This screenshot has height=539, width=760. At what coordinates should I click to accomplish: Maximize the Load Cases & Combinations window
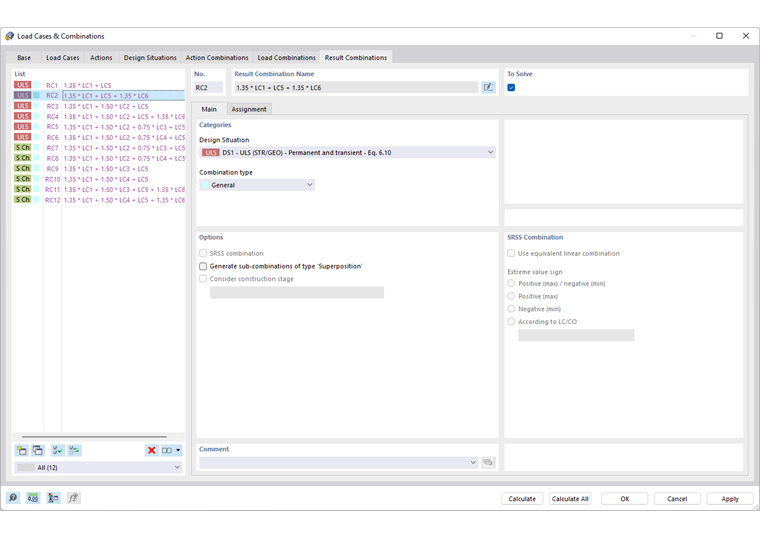pyautogui.click(x=719, y=36)
